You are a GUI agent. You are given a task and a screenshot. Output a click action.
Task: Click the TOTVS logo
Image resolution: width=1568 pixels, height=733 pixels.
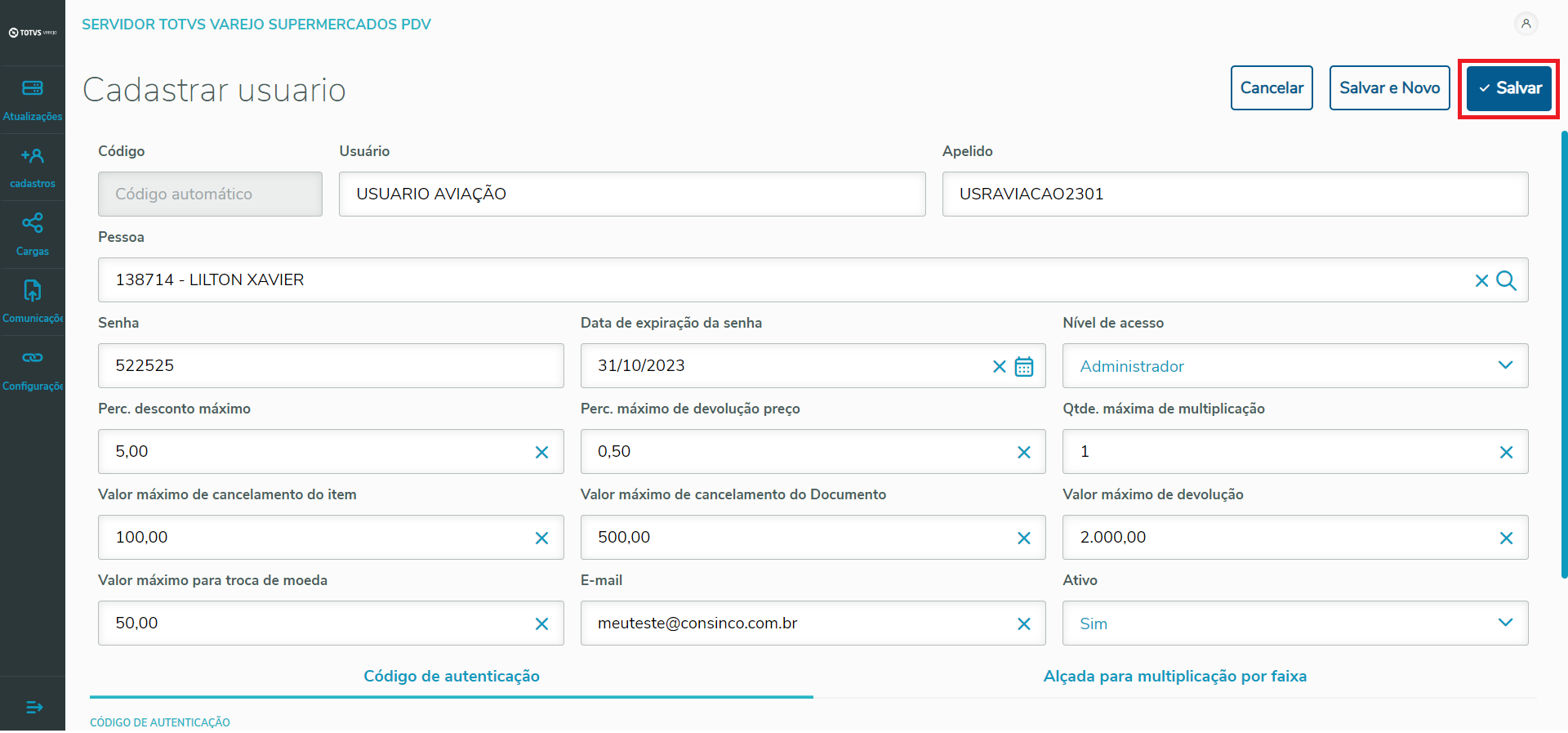coord(33,33)
